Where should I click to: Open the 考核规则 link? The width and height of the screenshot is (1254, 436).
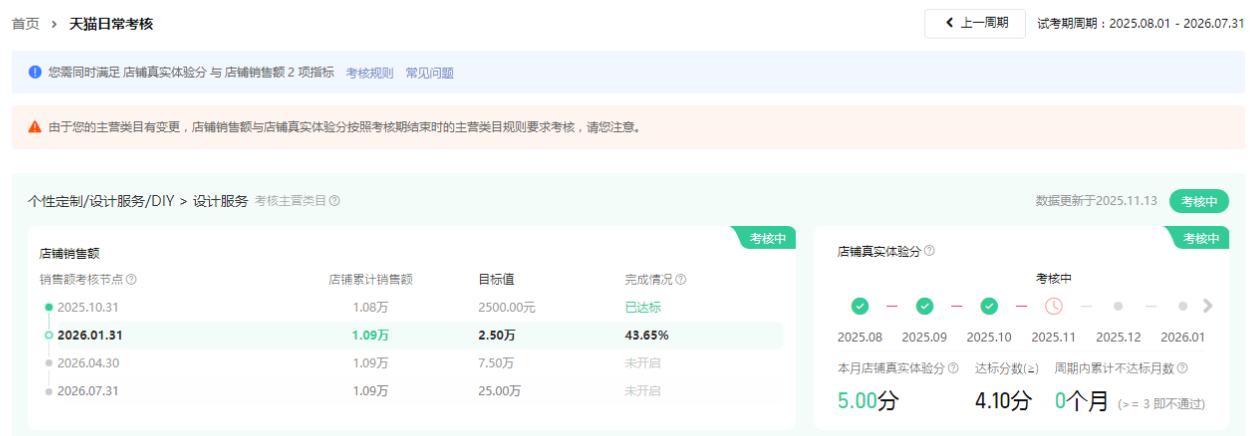click(x=369, y=73)
